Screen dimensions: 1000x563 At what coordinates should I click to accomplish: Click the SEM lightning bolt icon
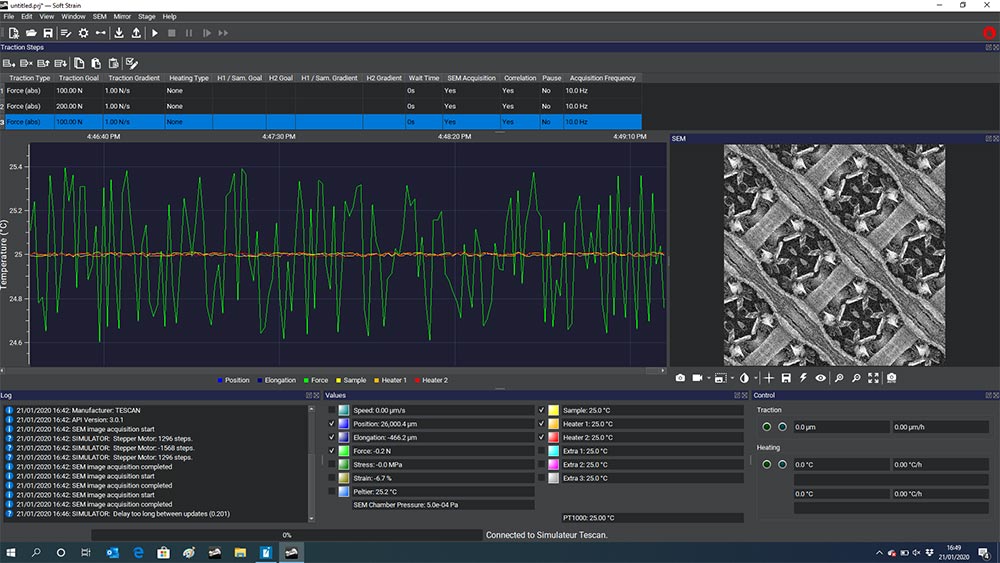[804, 378]
